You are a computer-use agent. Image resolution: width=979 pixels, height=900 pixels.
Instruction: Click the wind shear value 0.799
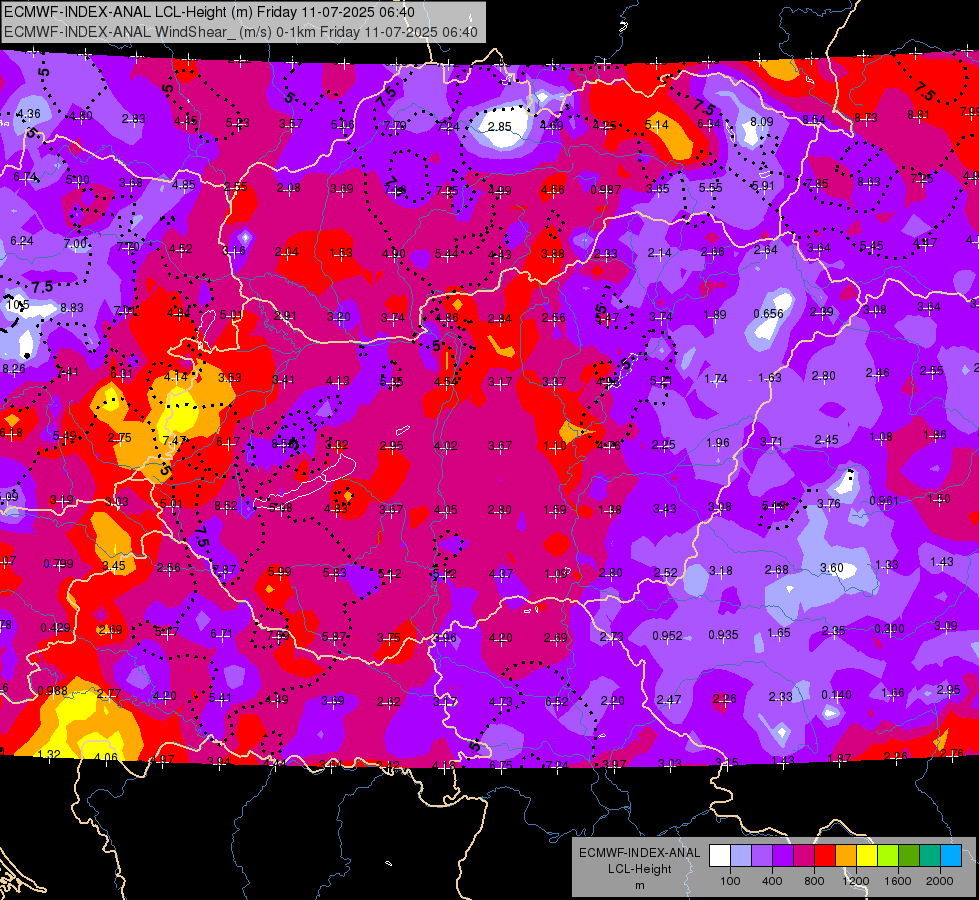coord(58,564)
